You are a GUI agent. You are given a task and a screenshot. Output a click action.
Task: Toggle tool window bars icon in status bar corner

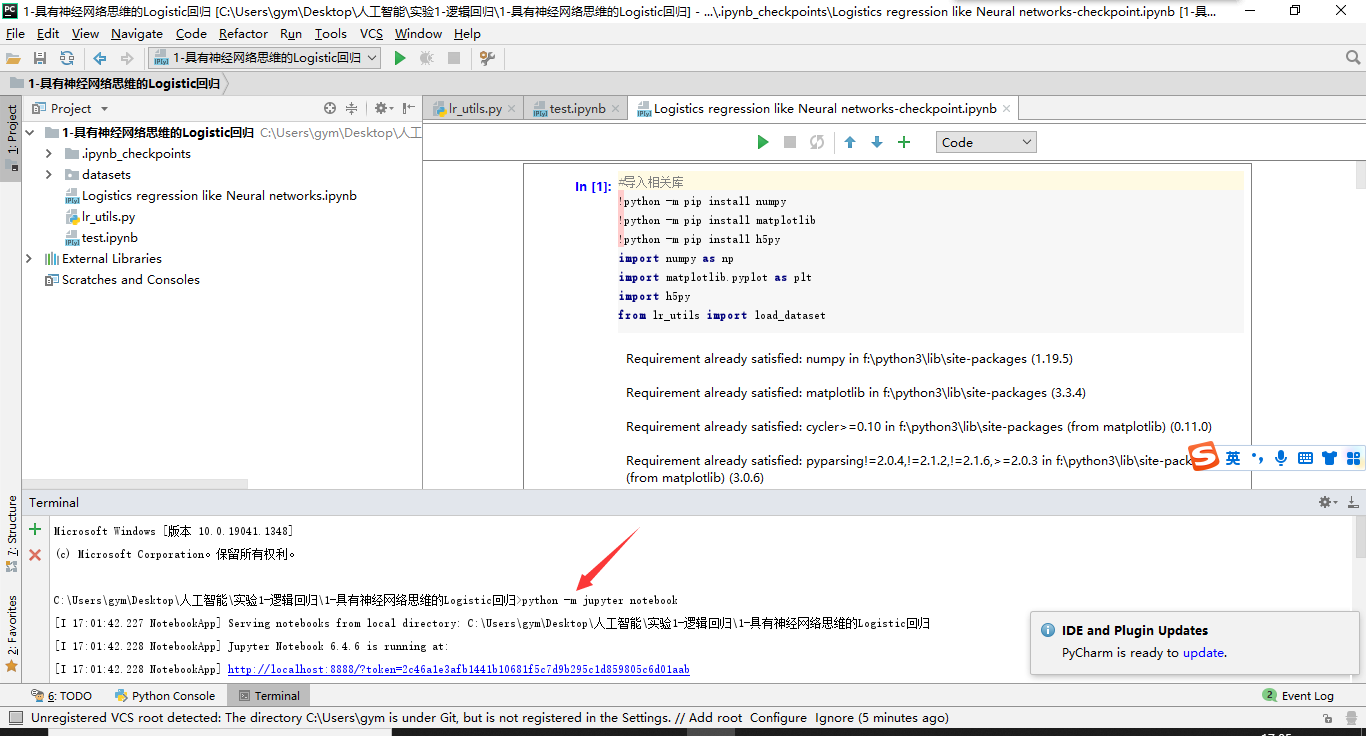[15, 717]
